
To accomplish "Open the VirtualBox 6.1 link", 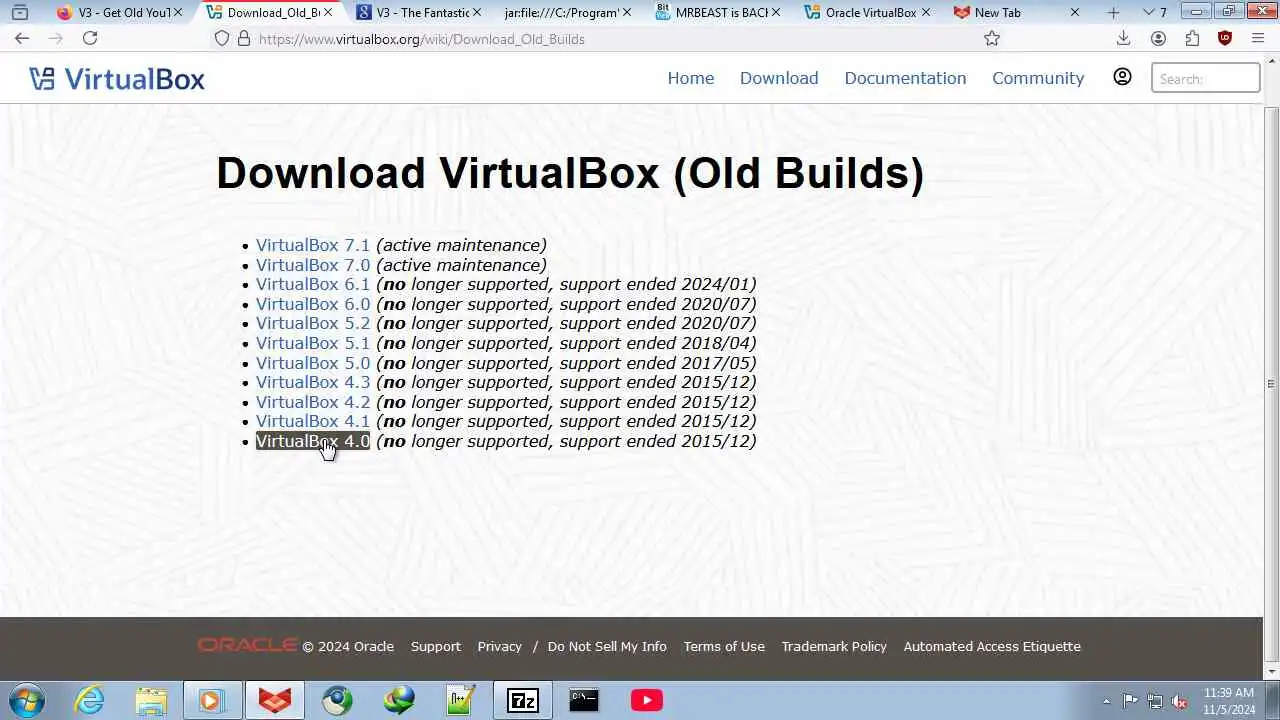I will [313, 284].
